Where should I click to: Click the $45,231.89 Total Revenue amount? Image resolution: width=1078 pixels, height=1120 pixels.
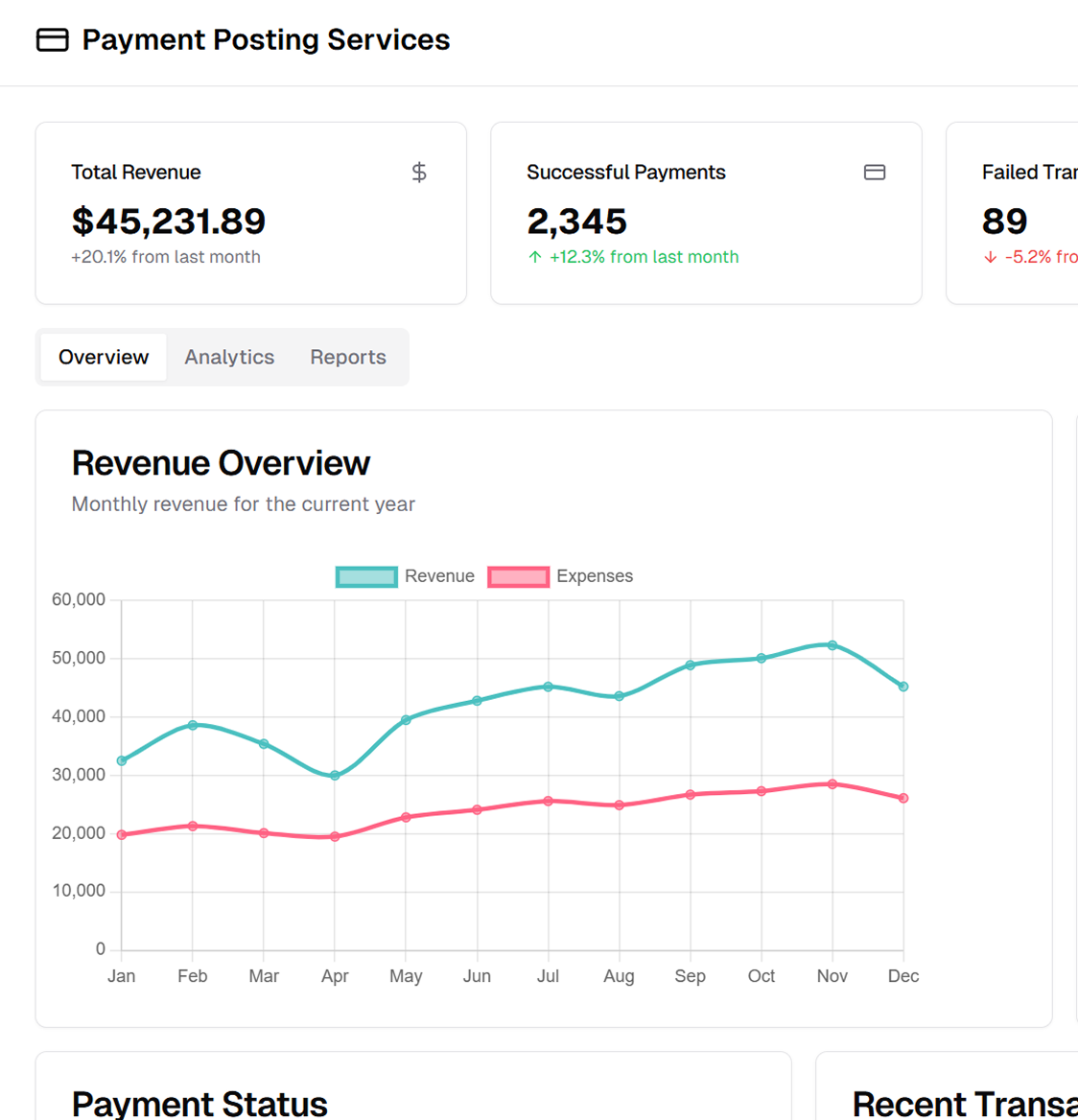169,222
